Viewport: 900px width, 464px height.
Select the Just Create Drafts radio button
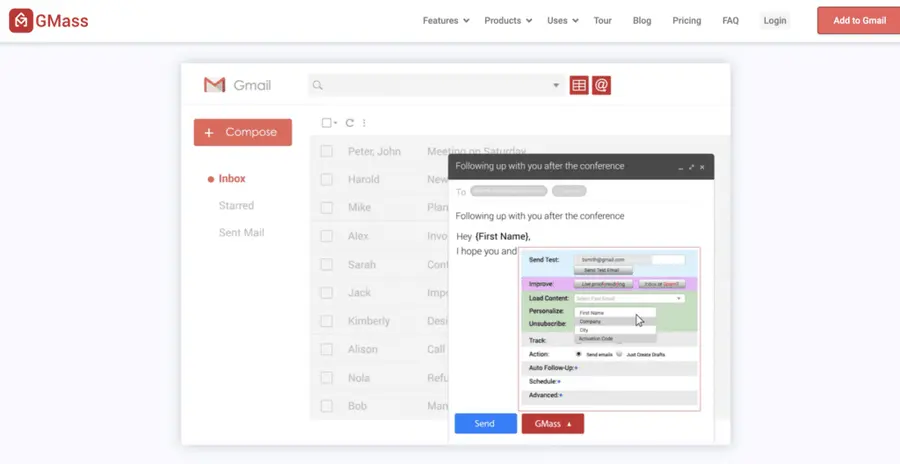pos(619,354)
